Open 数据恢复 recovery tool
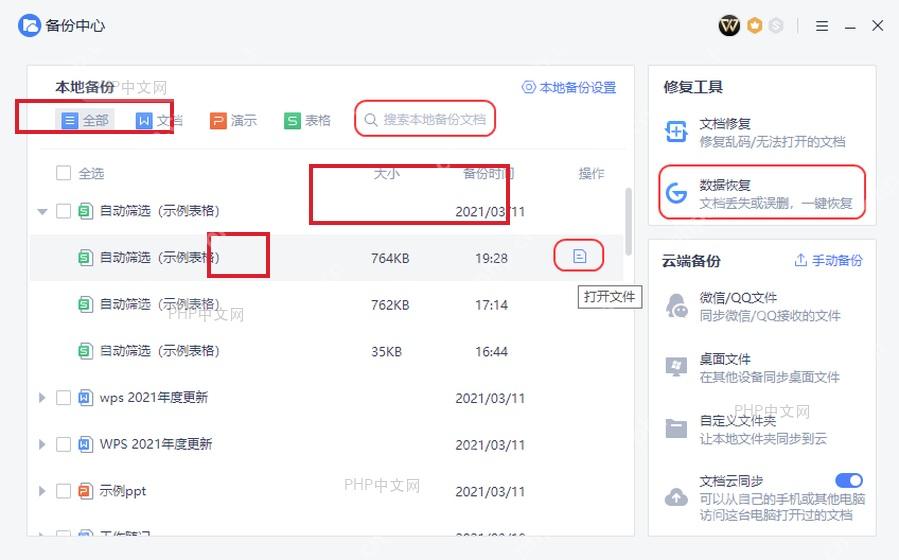Viewport: 899px width, 560px height. click(763, 193)
